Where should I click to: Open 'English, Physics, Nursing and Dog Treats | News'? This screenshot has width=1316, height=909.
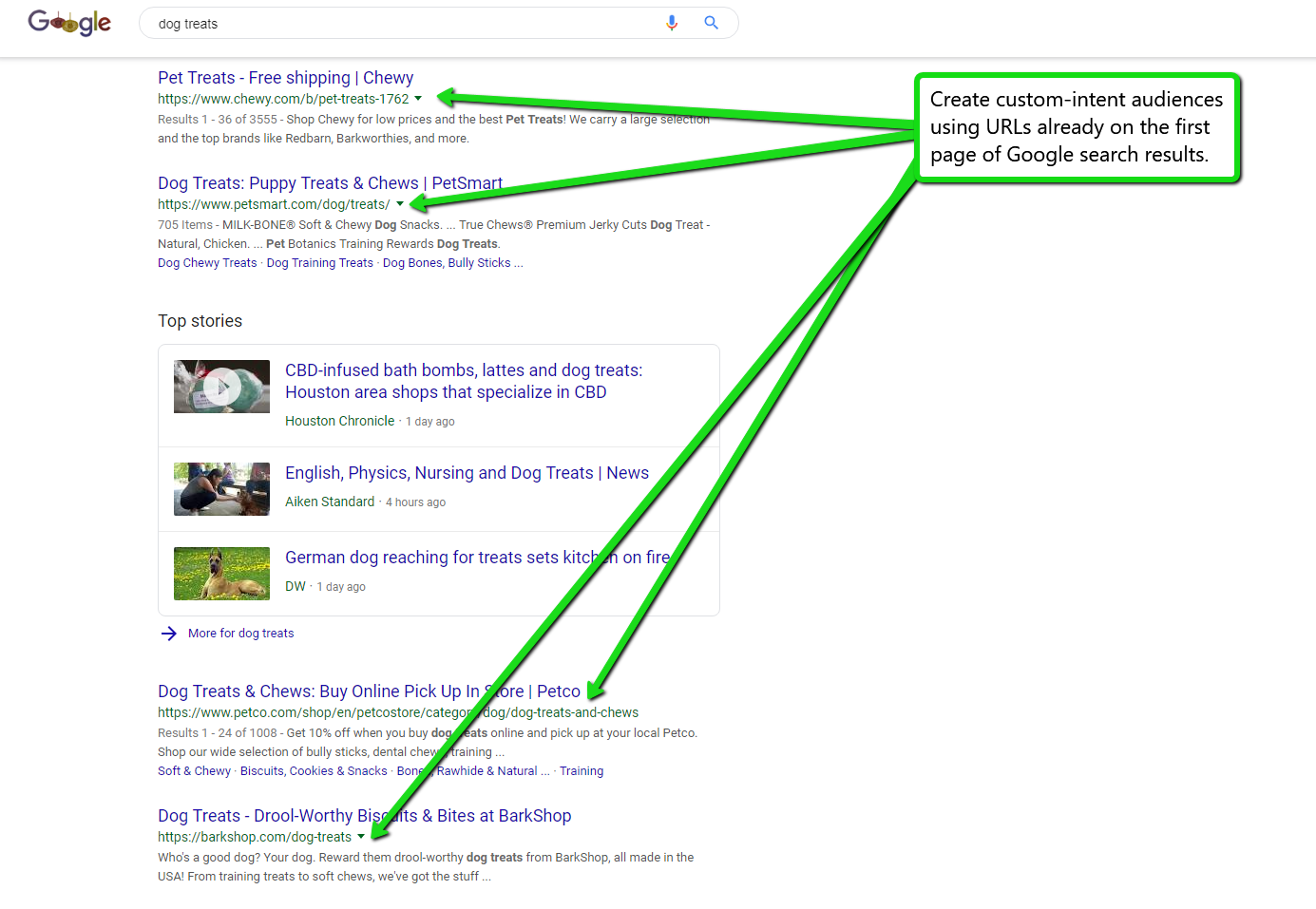tap(467, 473)
